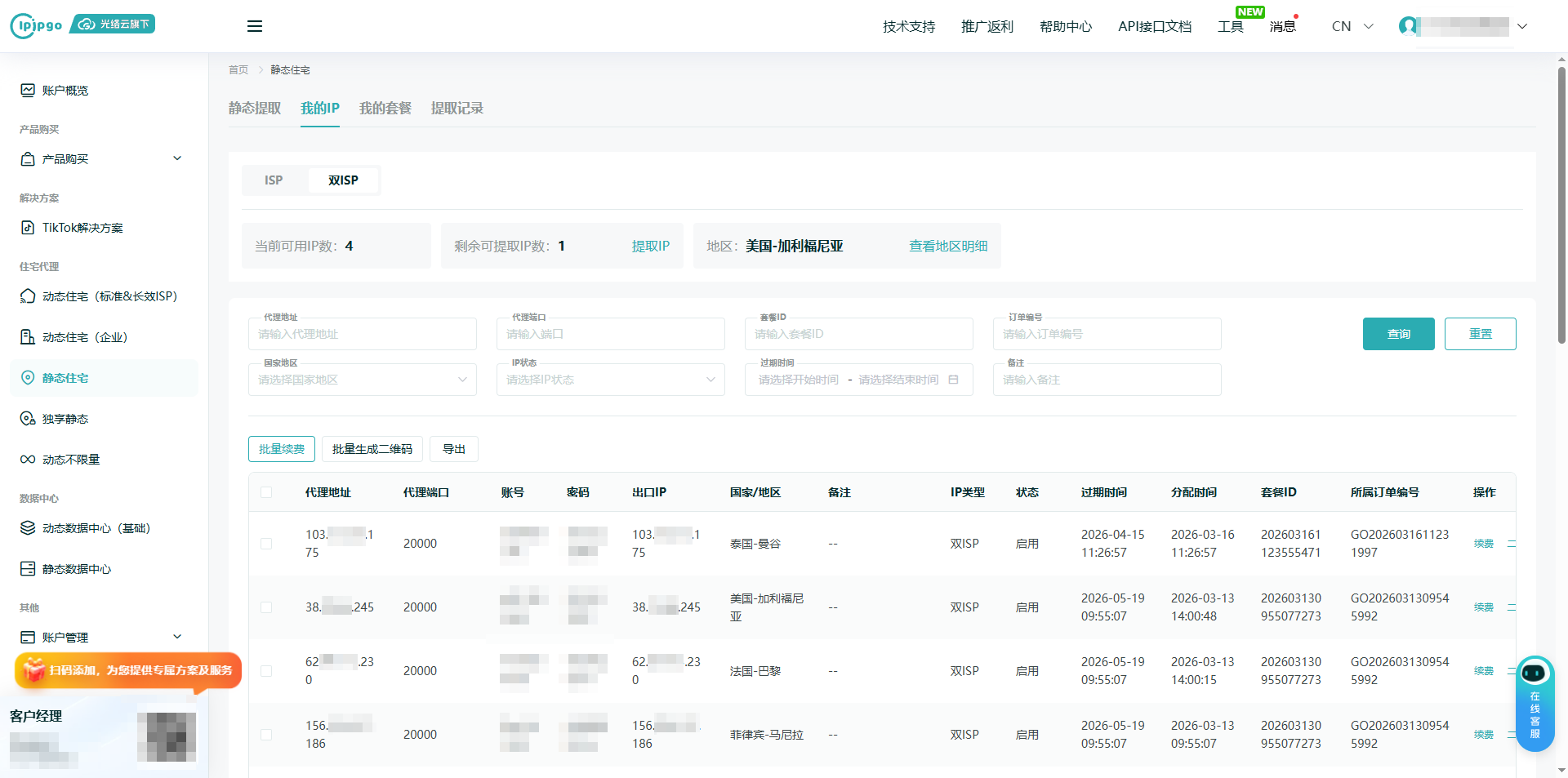Click the 代理地址 input field

pyautogui.click(x=362, y=334)
